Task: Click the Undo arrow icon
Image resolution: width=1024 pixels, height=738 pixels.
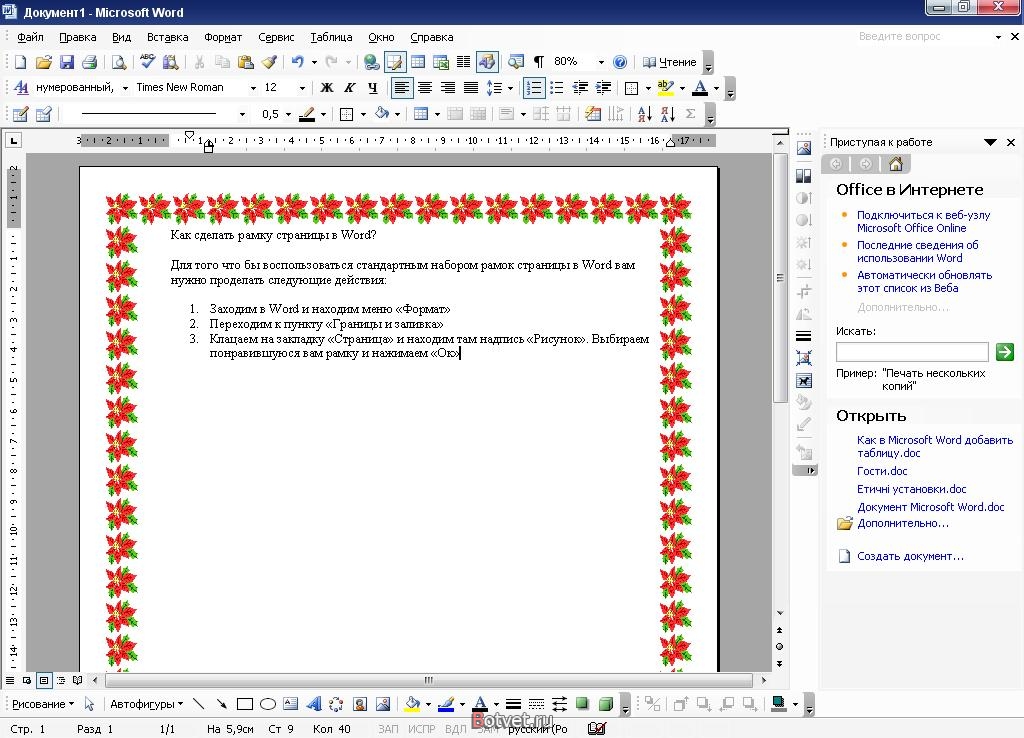Action: (x=298, y=62)
